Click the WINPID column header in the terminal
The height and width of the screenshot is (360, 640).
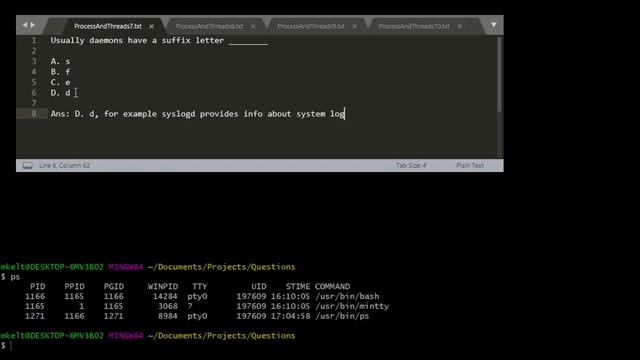point(163,286)
